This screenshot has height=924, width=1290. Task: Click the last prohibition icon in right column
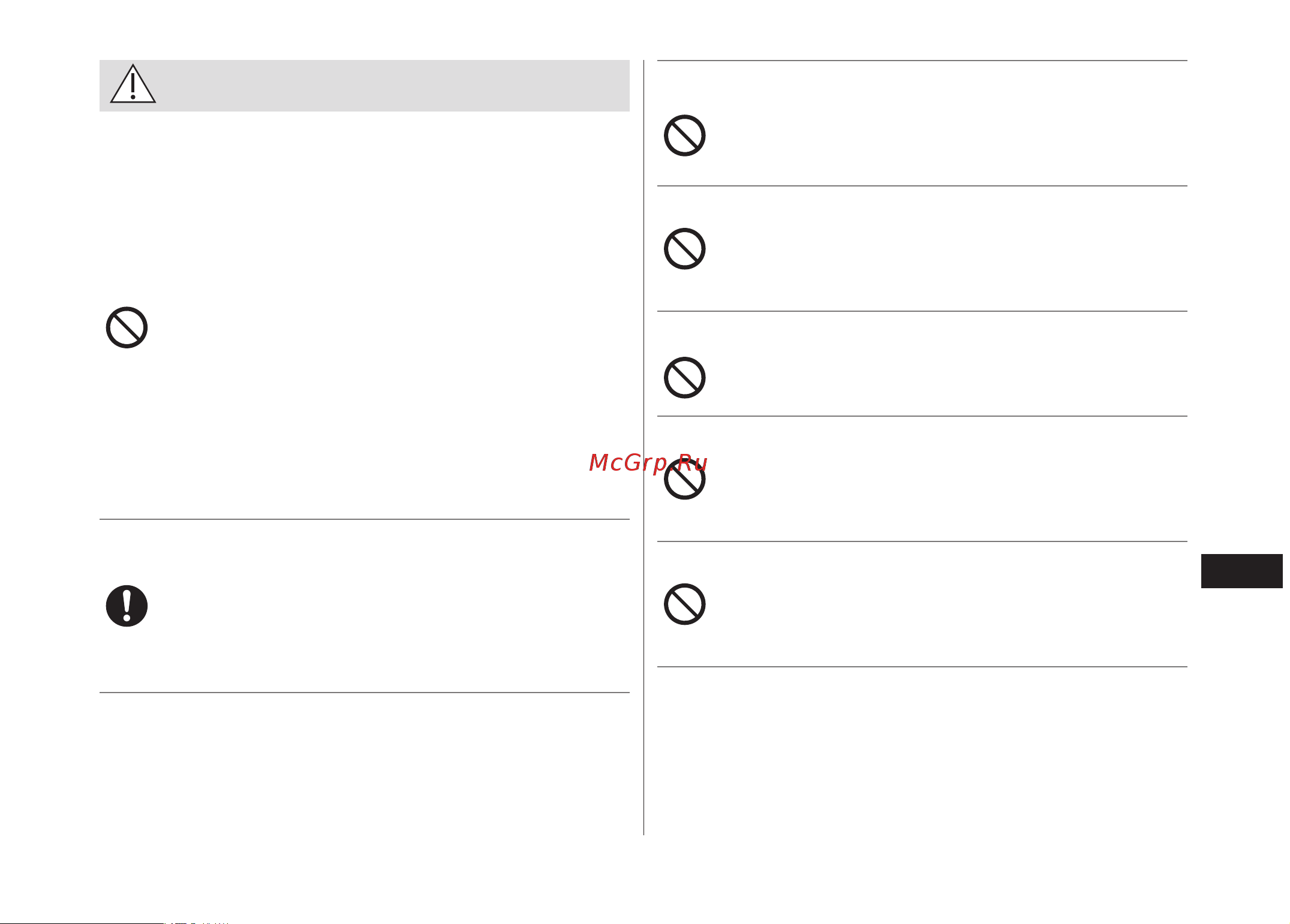[x=684, y=604]
